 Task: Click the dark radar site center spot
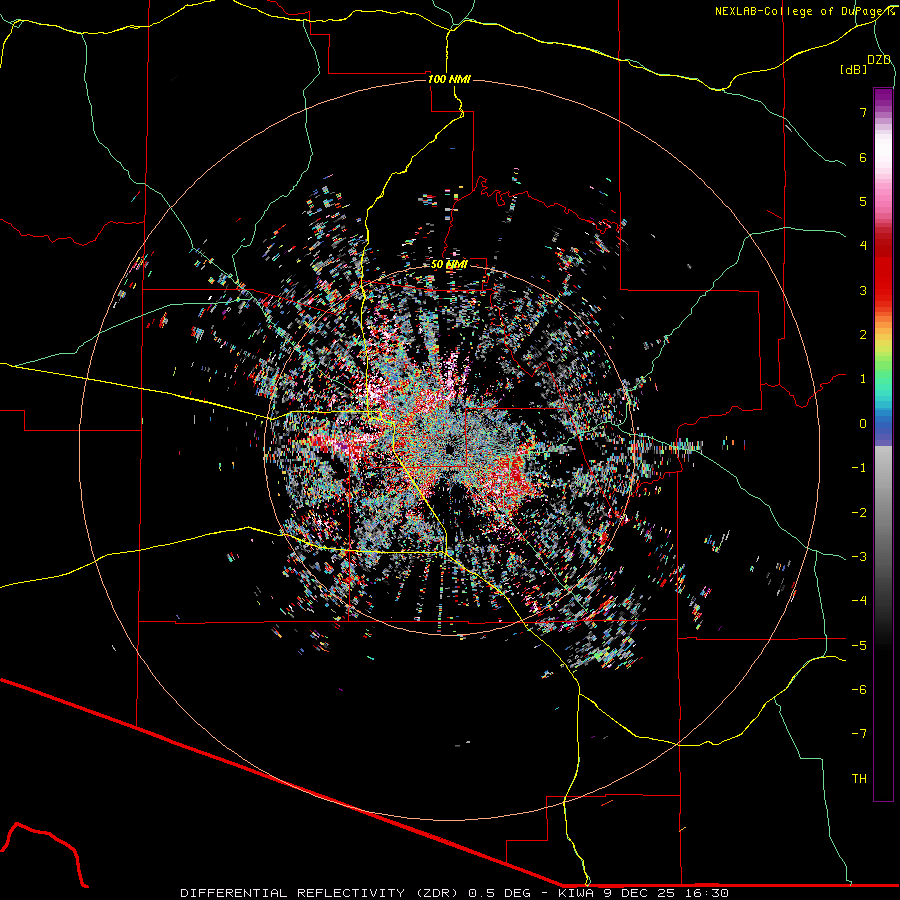point(449,449)
